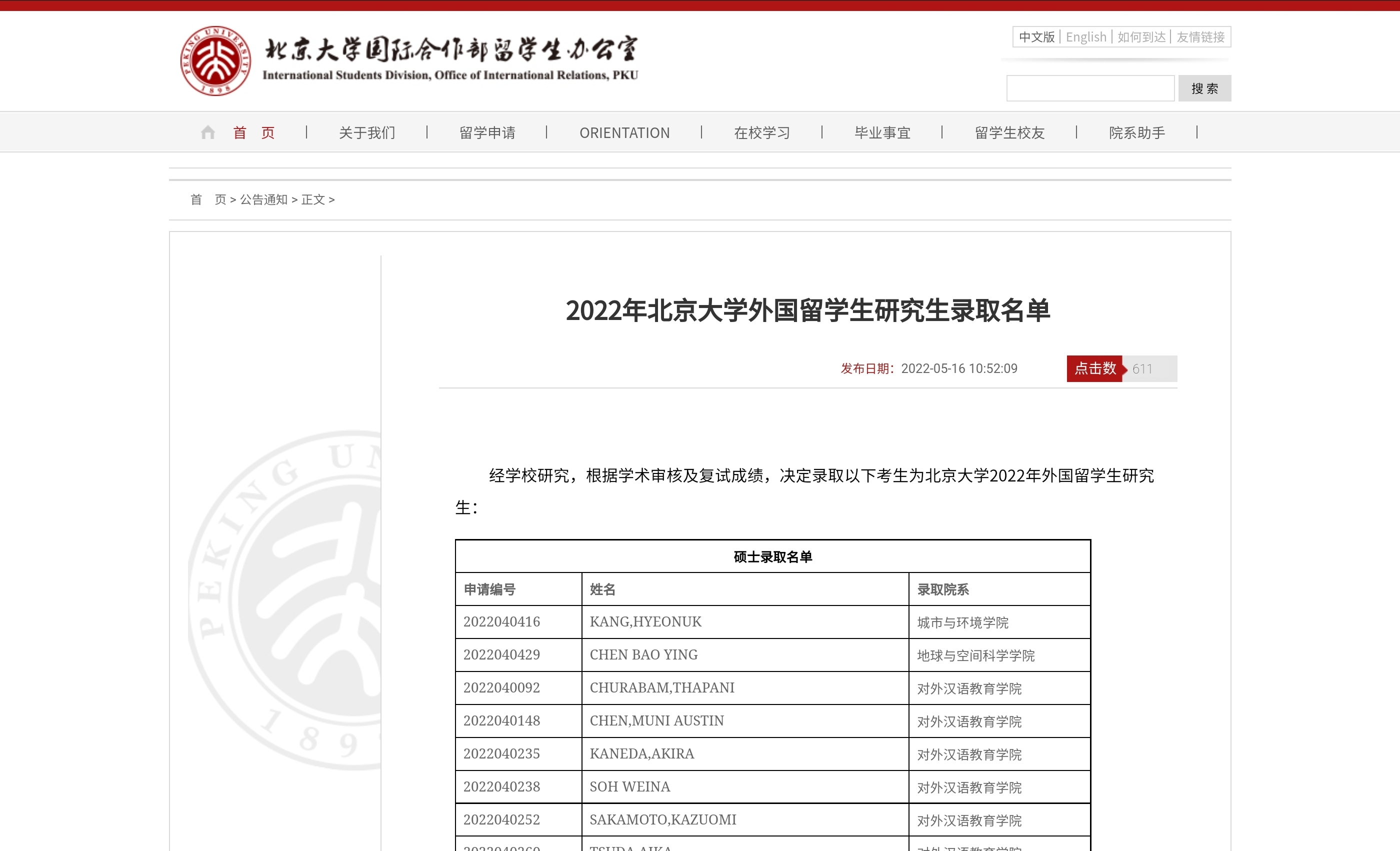Switch site language to English
Screen dimensions: 1400x851
click(x=1086, y=37)
